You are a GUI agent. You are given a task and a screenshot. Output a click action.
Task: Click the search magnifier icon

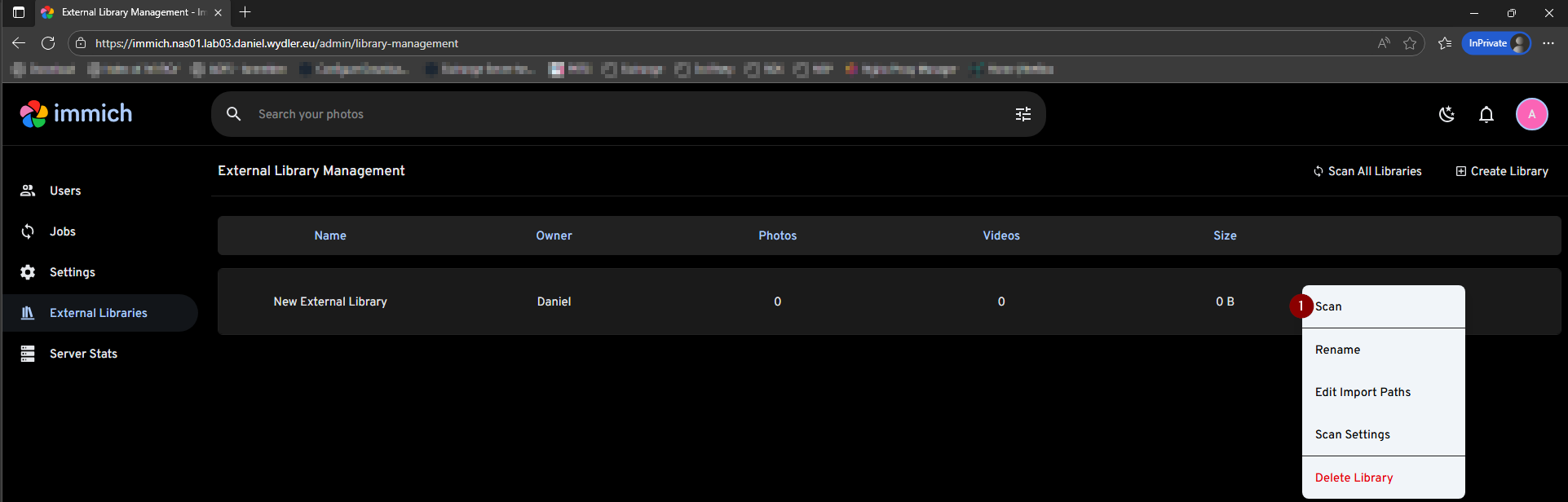234,114
